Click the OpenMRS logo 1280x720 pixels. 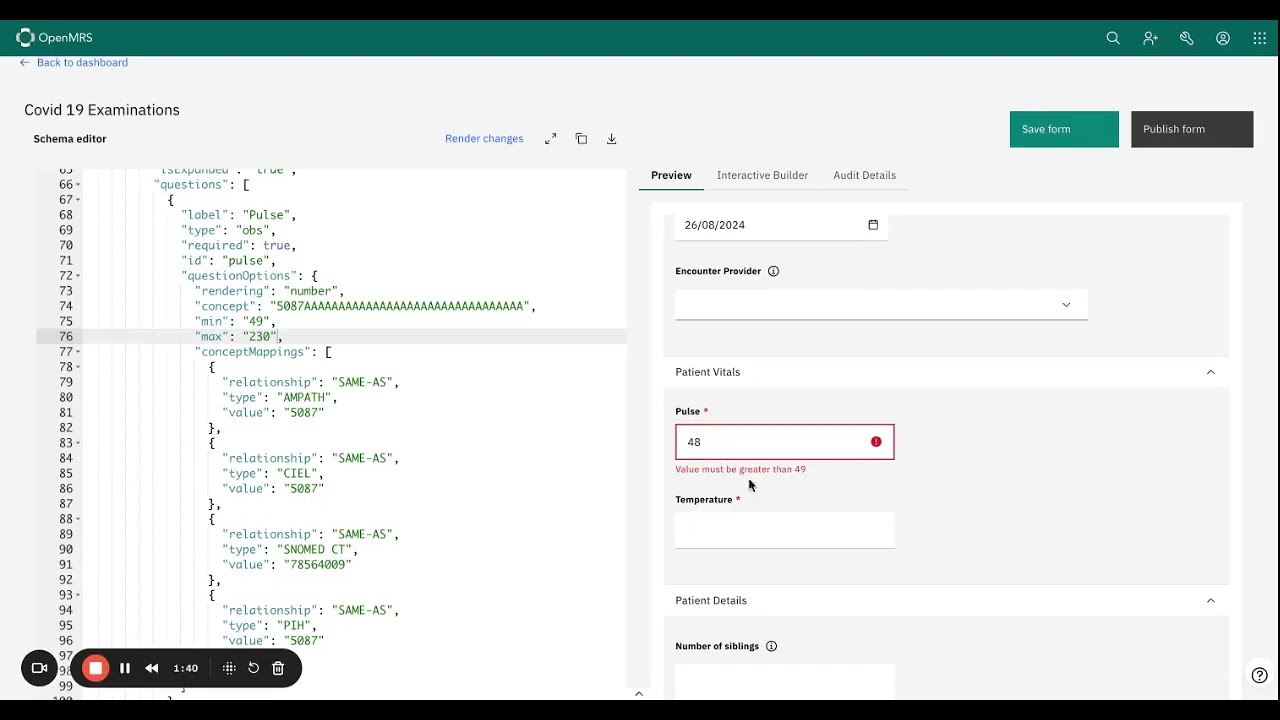coord(54,38)
